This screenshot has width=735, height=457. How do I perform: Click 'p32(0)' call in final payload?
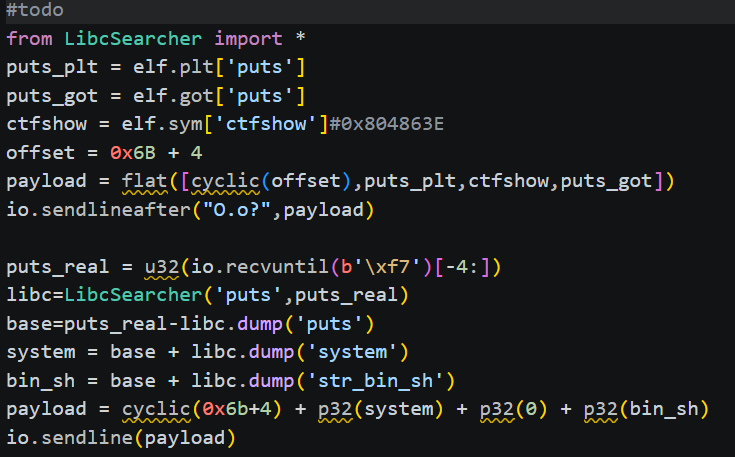click(x=514, y=409)
